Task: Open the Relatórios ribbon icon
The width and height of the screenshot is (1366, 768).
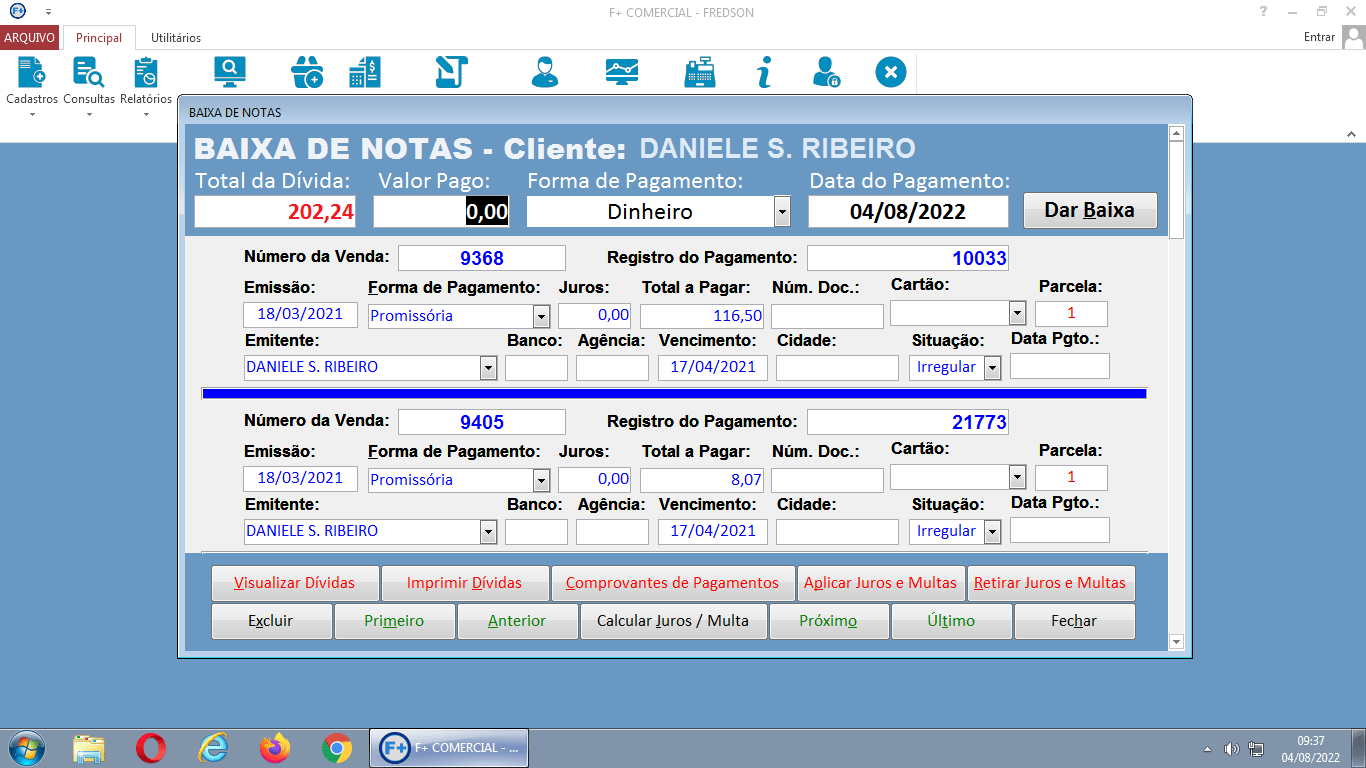Action: (x=146, y=73)
